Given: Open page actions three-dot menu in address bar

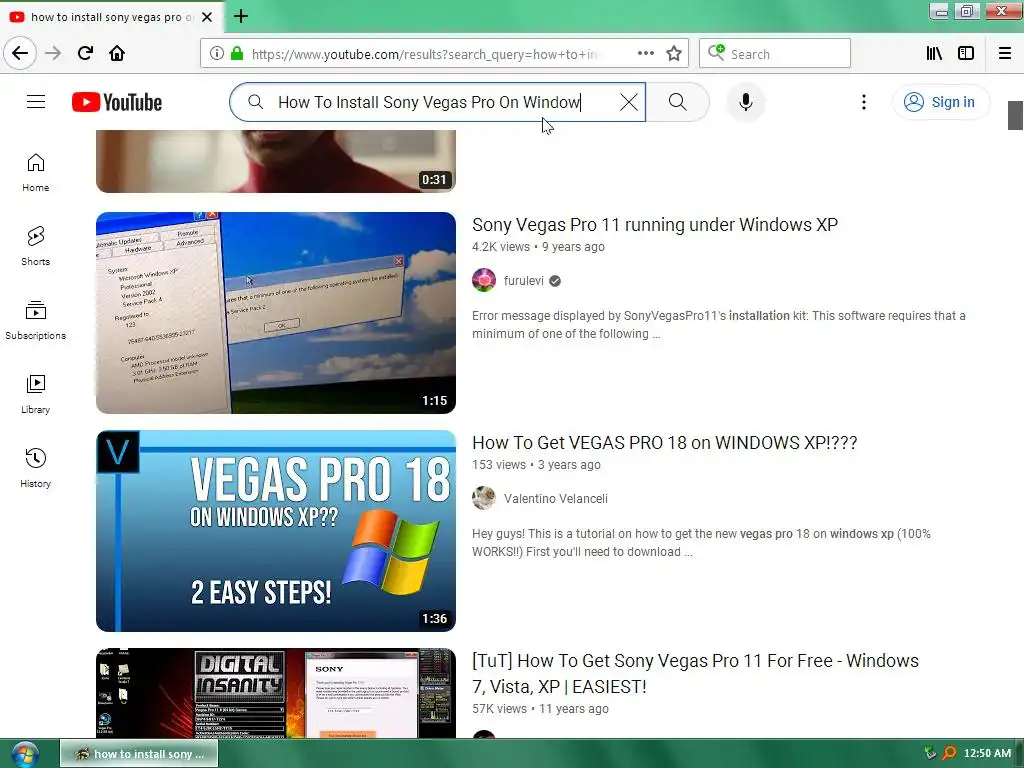Looking at the screenshot, I should [645, 54].
